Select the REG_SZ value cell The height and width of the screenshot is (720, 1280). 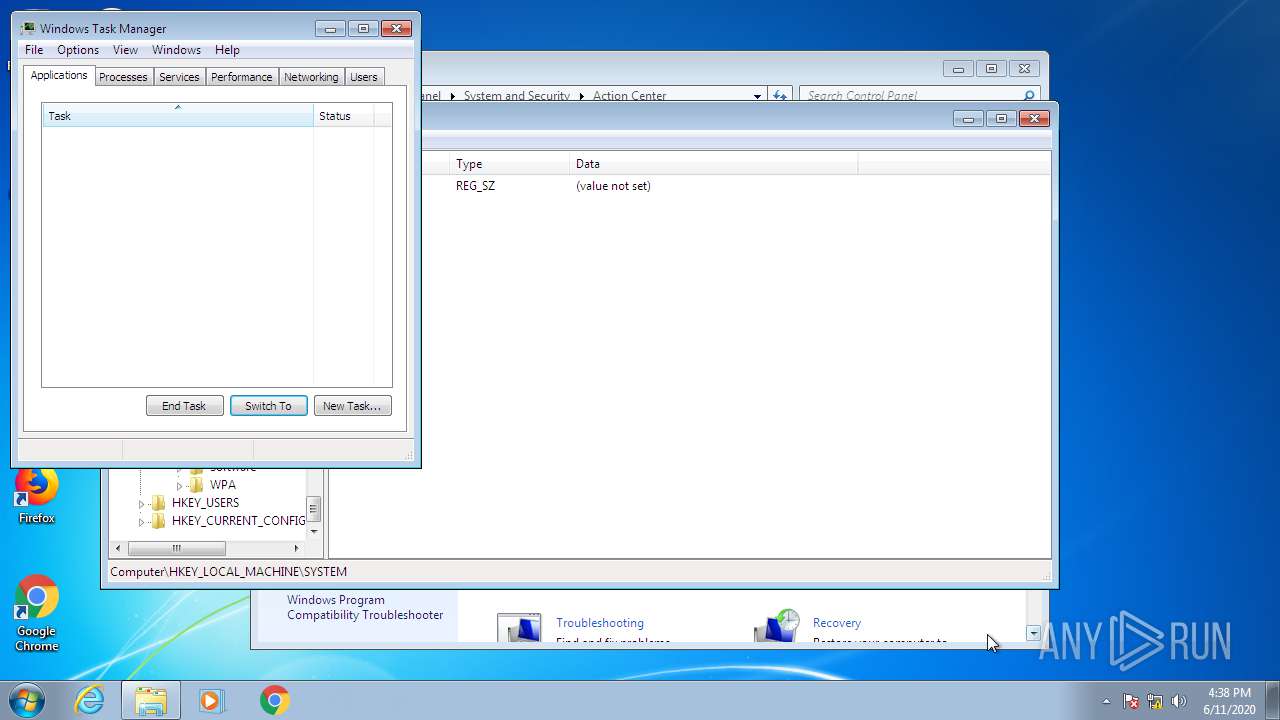[x=475, y=186]
